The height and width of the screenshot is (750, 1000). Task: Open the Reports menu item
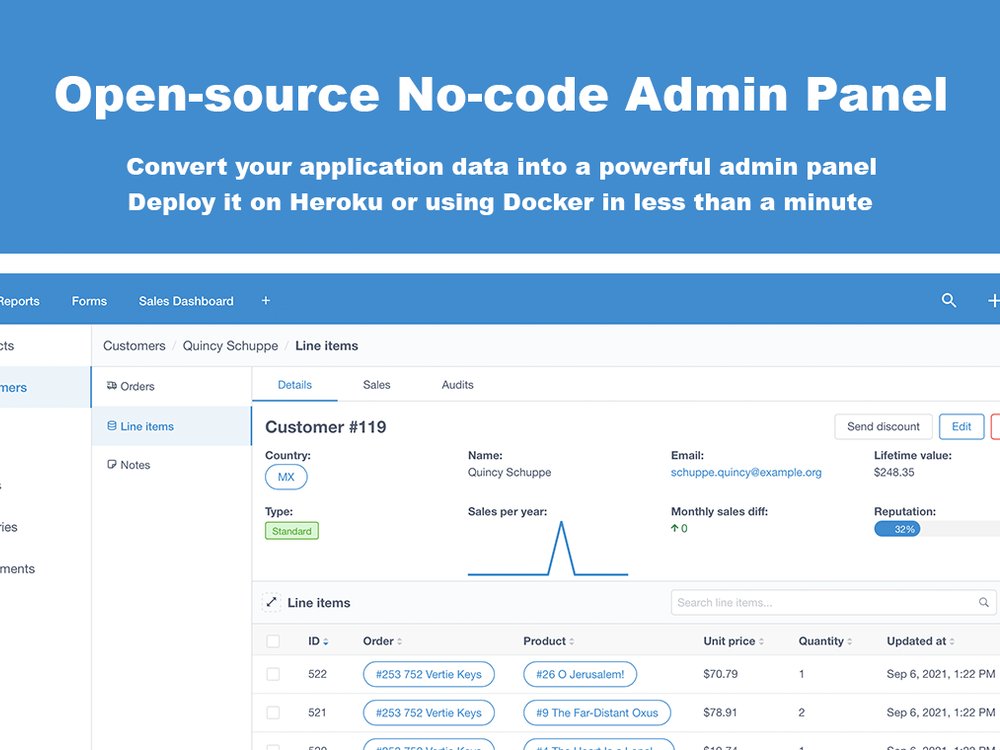[19, 301]
